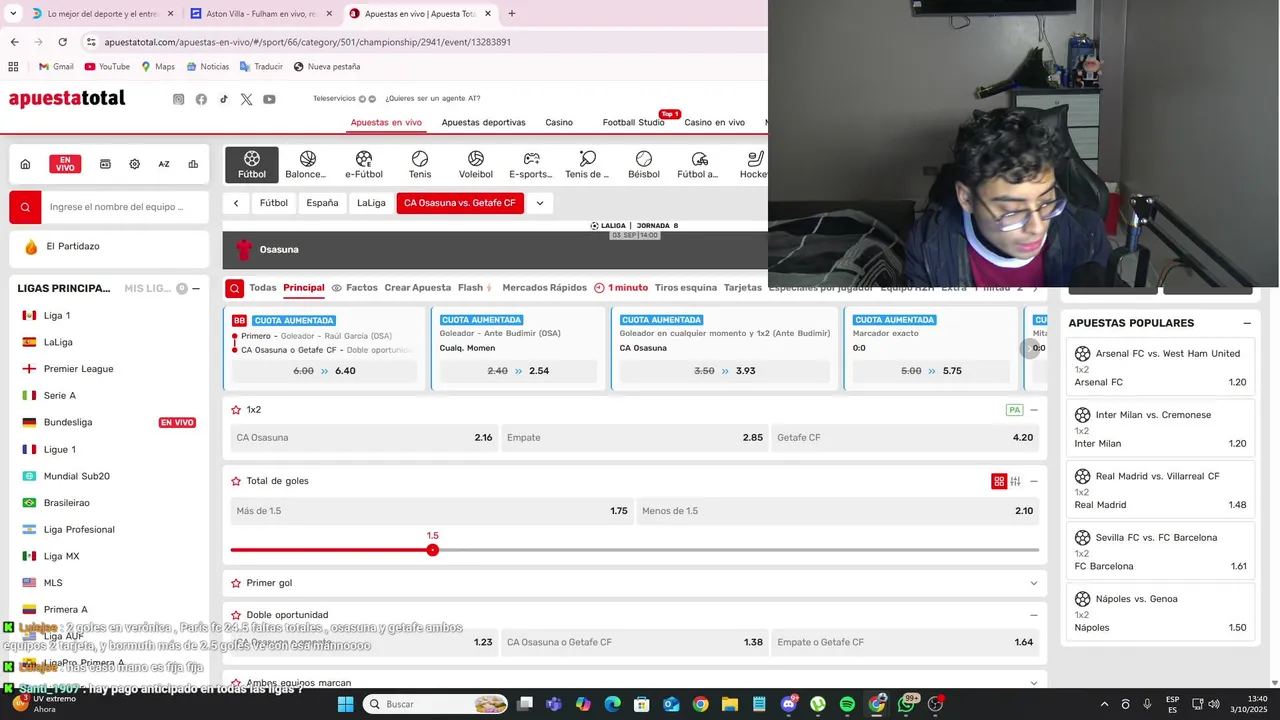Select Menos de 1.5 at 2.10
Image resolution: width=1280 pixels, height=720 pixels.
point(837,511)
